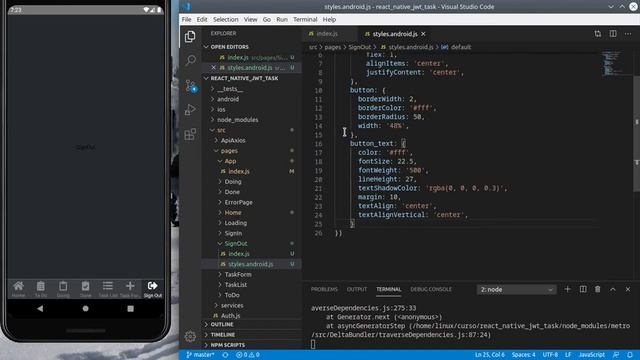The image size is (640, 360).
Task: Open notifications bell in status bar
Action: tap(630, 355)
